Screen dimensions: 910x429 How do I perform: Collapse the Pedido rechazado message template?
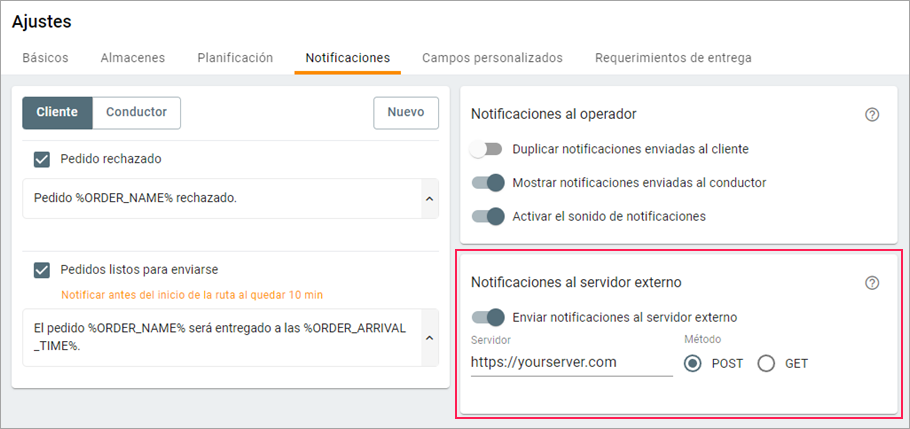tap(429, 199)
